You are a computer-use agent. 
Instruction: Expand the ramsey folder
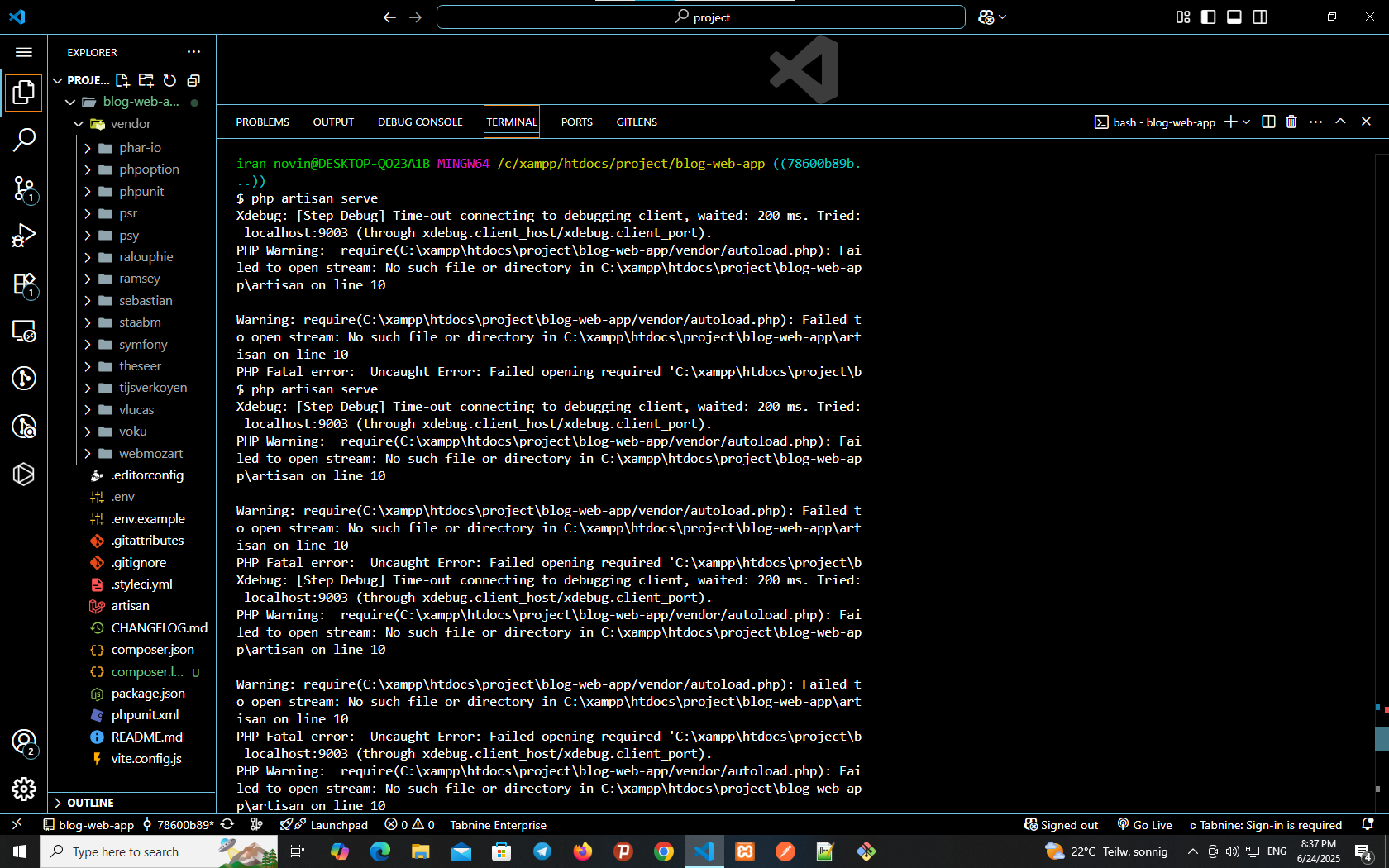(x=88, y=279)
